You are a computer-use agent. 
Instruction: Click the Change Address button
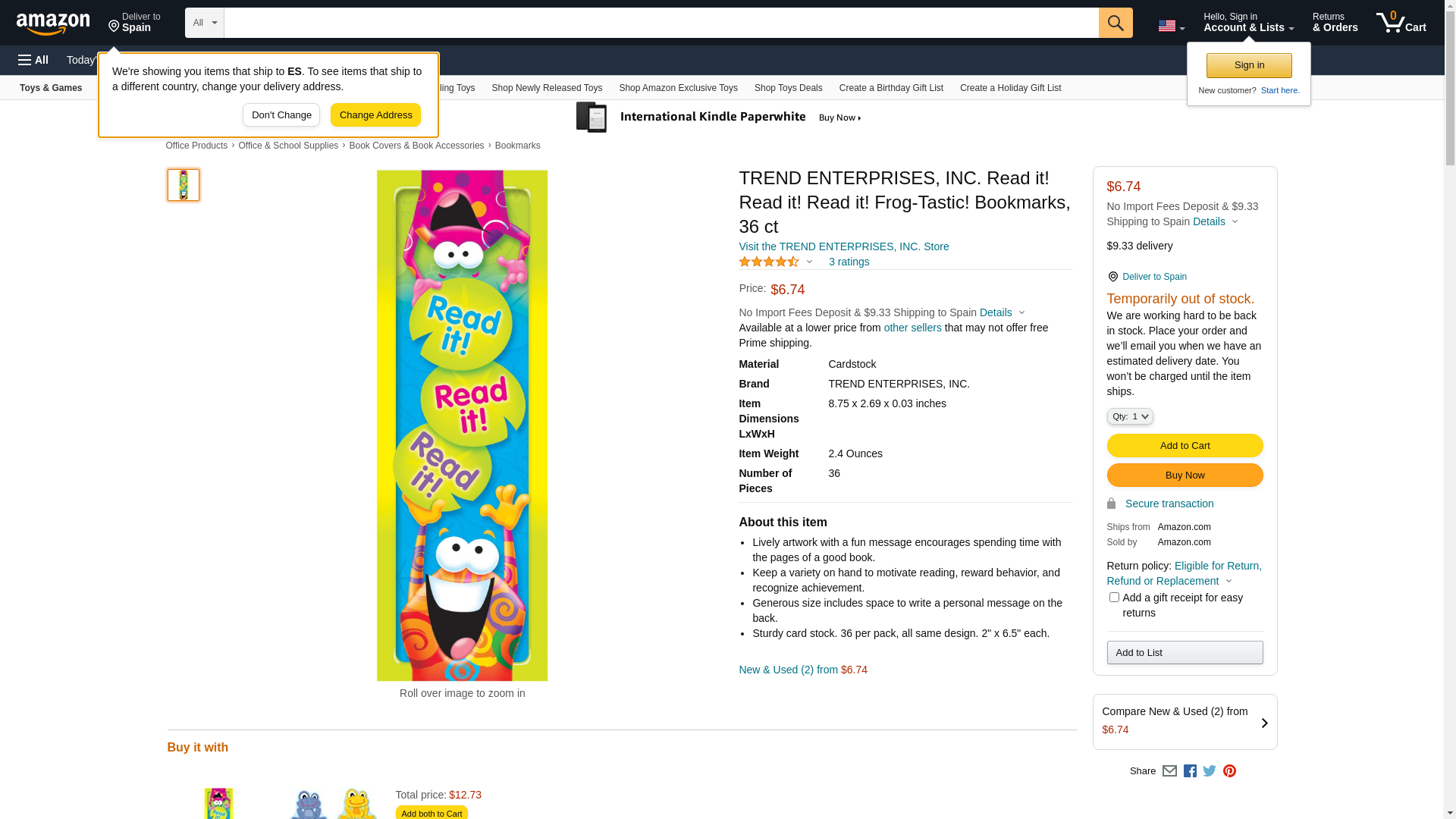tap(375, 115)
